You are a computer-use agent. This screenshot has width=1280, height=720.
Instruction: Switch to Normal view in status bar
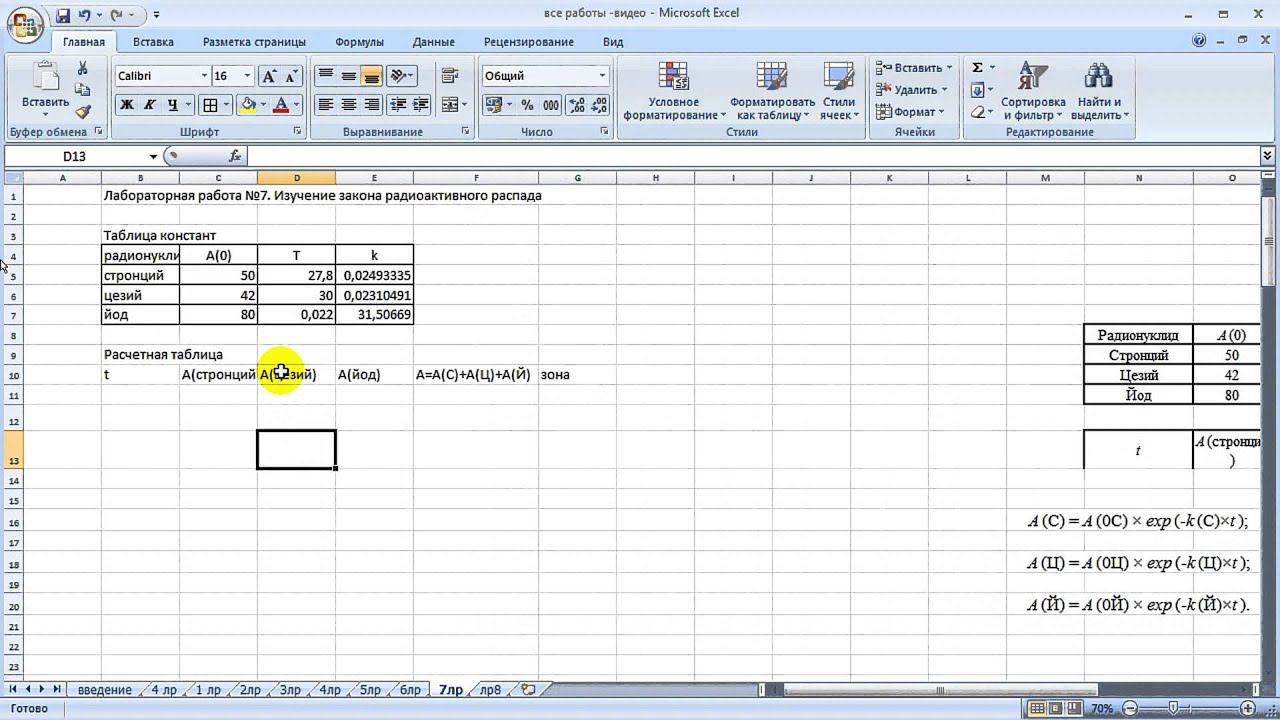[x=1038, y=709]
